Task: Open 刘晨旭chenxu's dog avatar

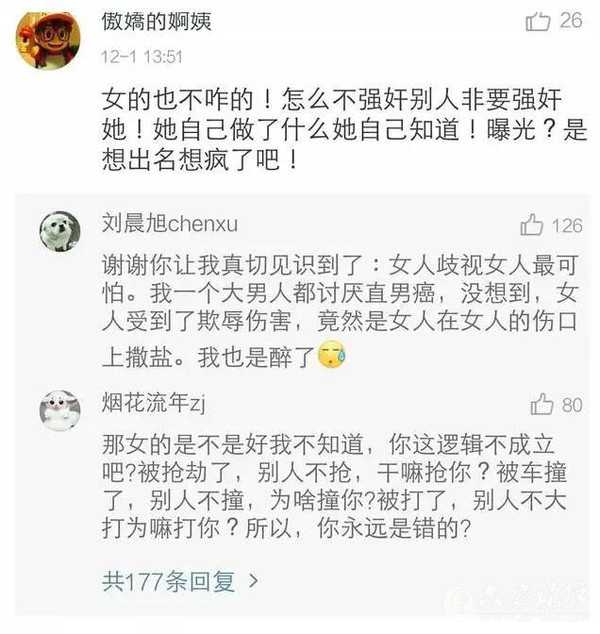Action: [60, 232]
